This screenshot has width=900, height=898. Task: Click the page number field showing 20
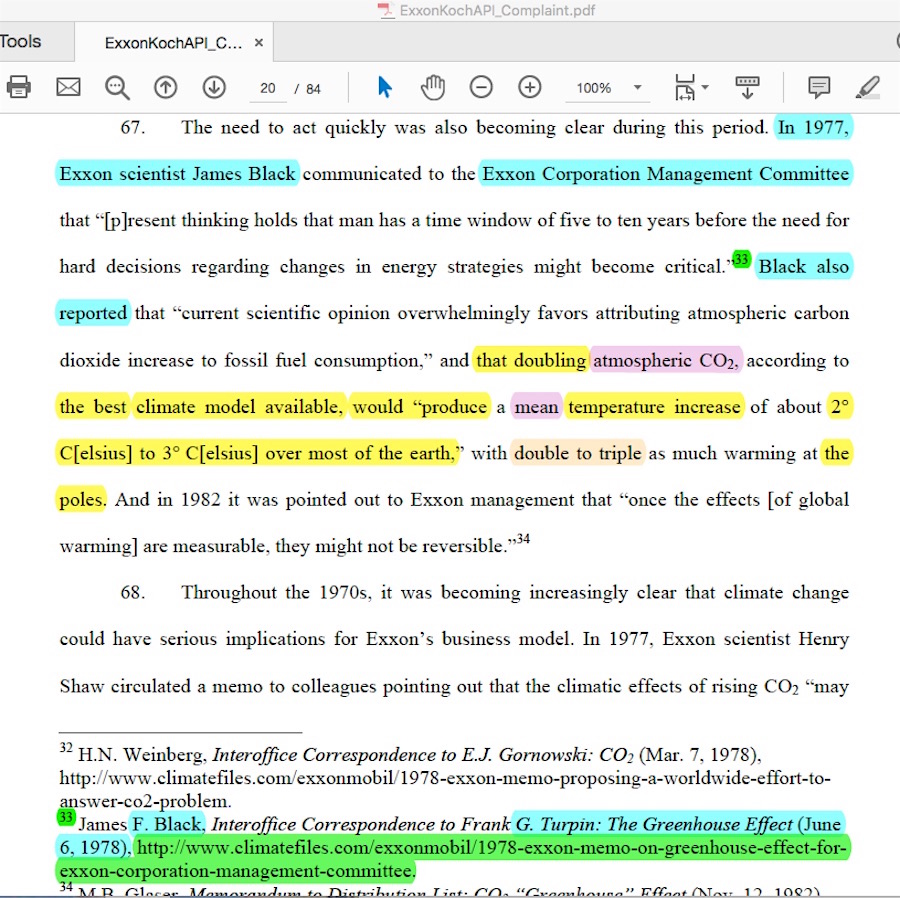pos(267,88)
